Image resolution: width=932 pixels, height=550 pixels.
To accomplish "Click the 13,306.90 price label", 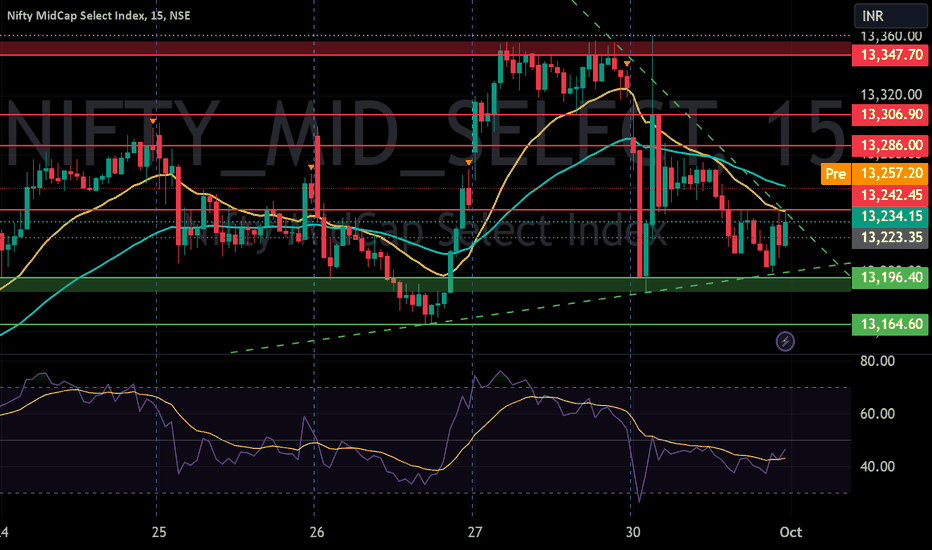I will click(890, 114).
